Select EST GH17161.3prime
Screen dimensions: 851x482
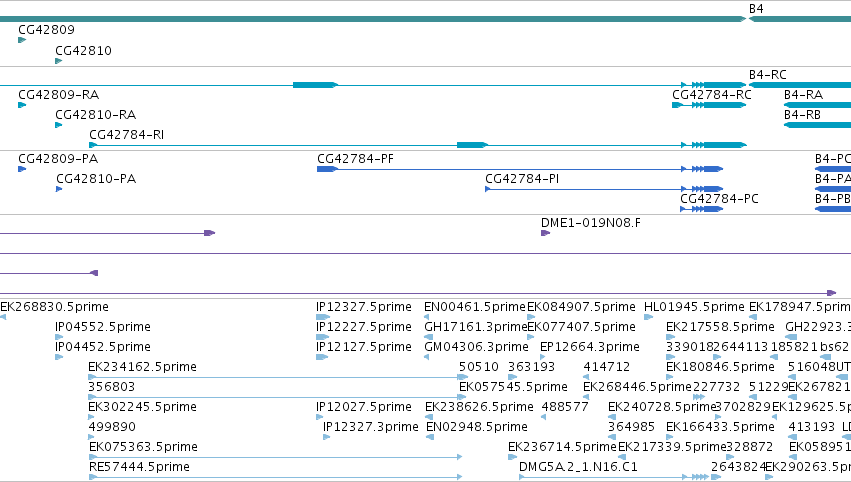pyautogui.click(x=475, y=327)
